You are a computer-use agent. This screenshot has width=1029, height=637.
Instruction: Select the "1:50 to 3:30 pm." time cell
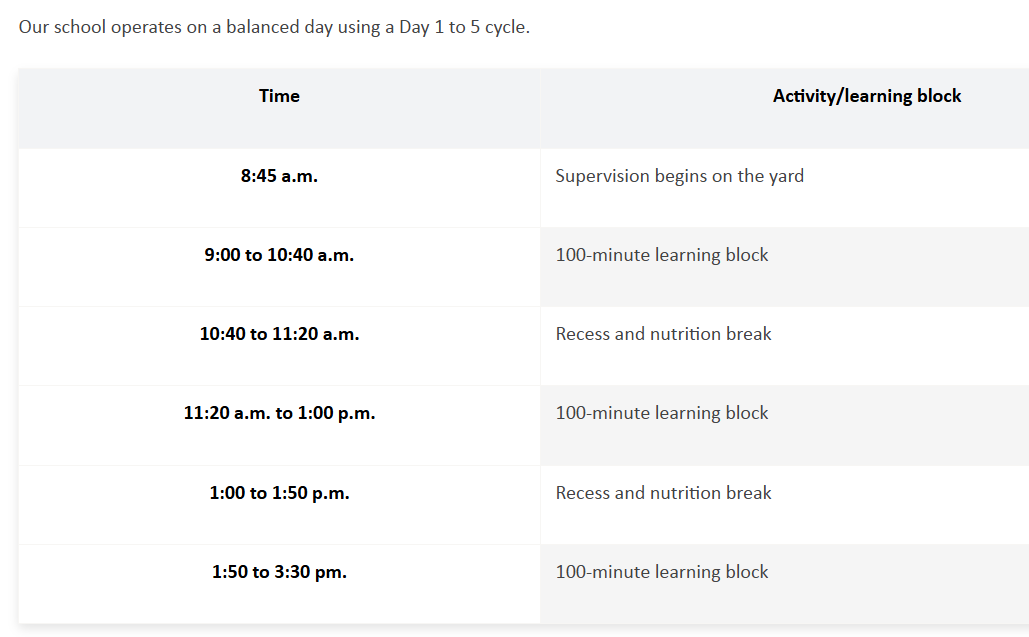pyautogui.click(x=279, y=572)
